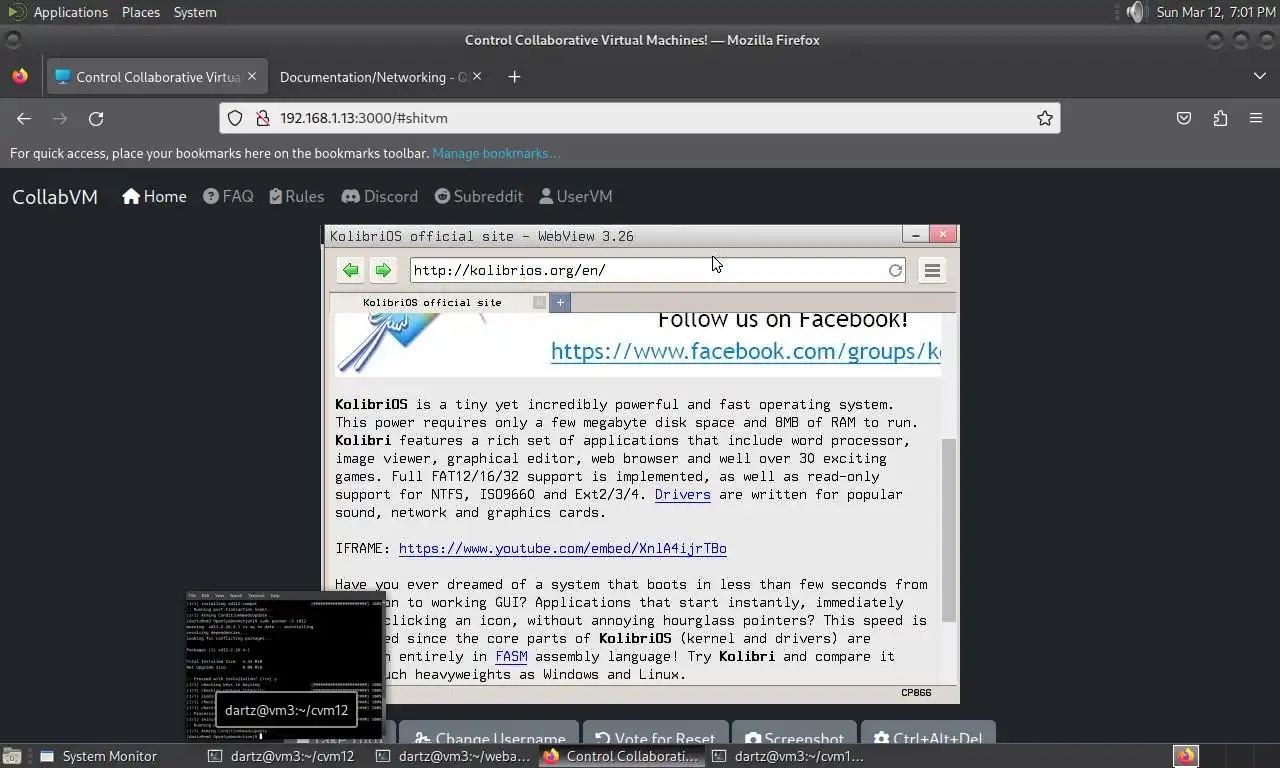Open the CollabVM Rules link
Screen dimensions: 1280x768
coord(296,196)
